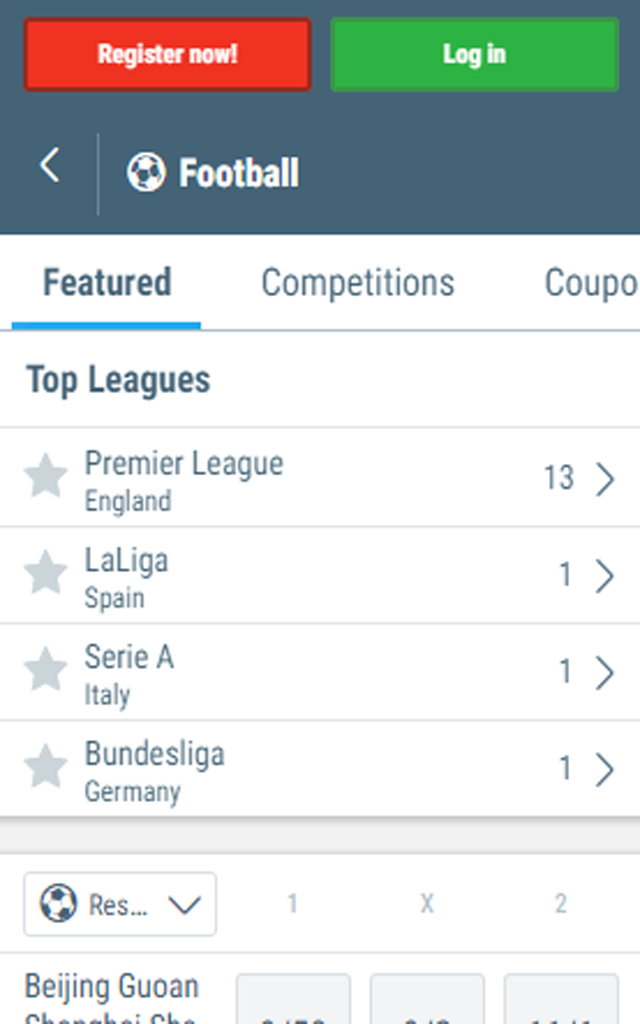Expand Serie A with its chevron
This screenshot has height=1024, width=640.
click(605, 672)
